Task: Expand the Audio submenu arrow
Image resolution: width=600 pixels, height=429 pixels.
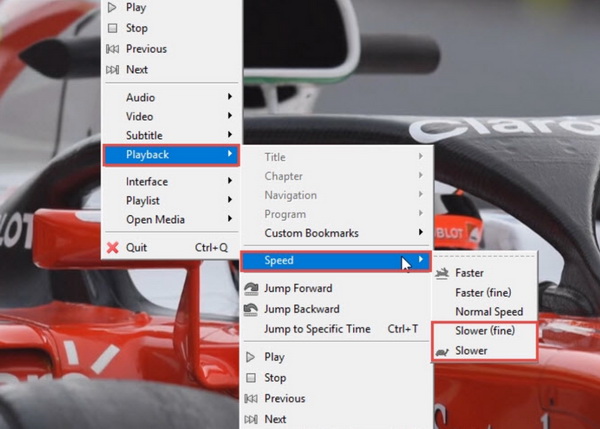Action: [230, 97]
